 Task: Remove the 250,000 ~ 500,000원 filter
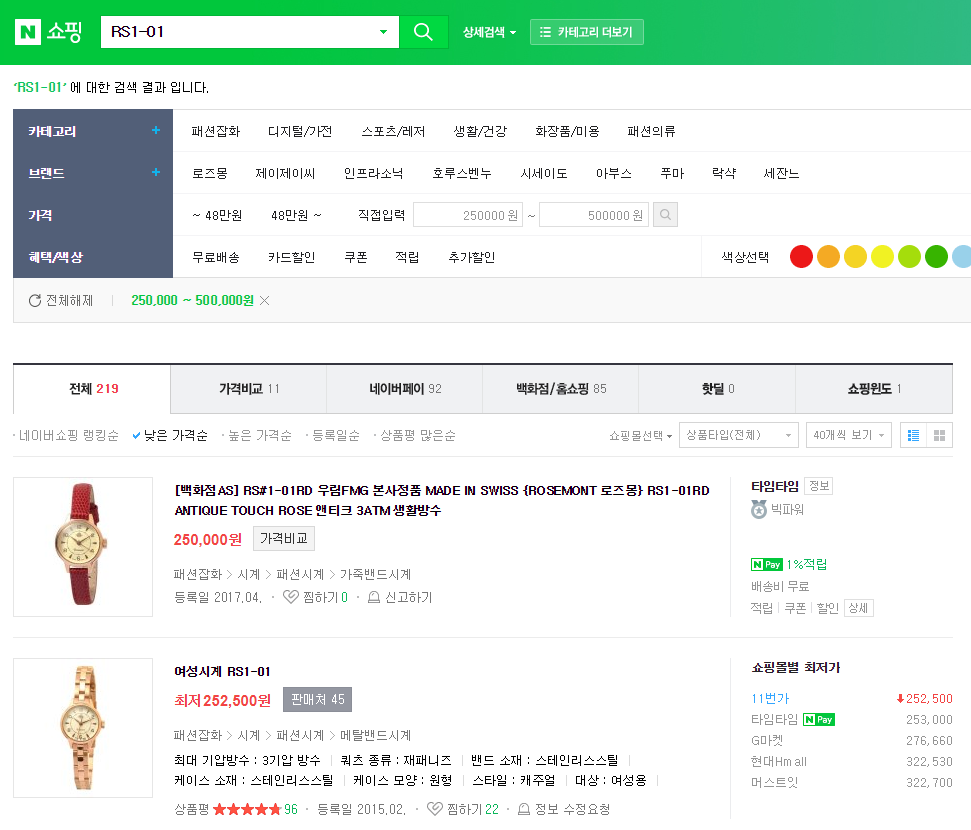coord(264,300)
